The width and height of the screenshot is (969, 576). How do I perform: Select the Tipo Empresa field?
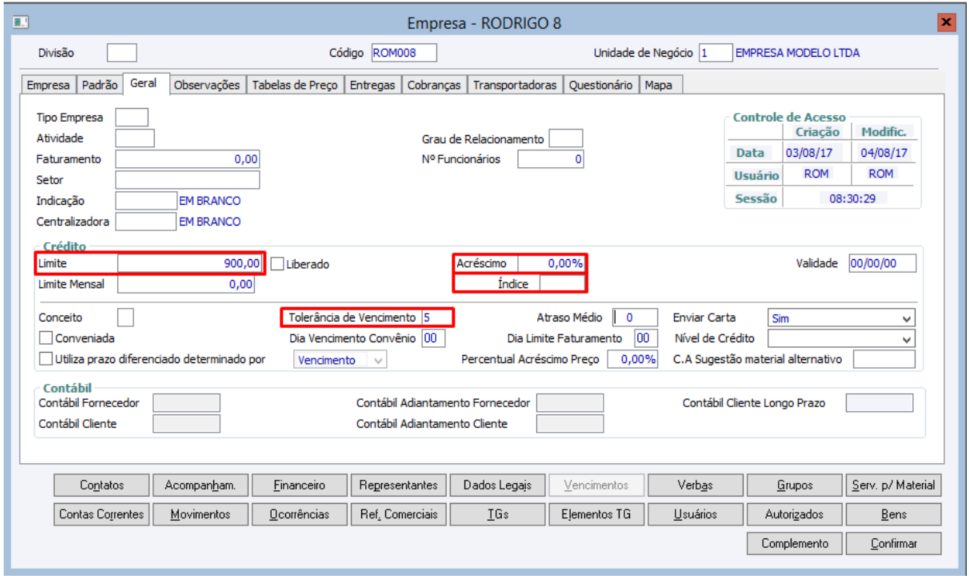(x=132, y=117)
